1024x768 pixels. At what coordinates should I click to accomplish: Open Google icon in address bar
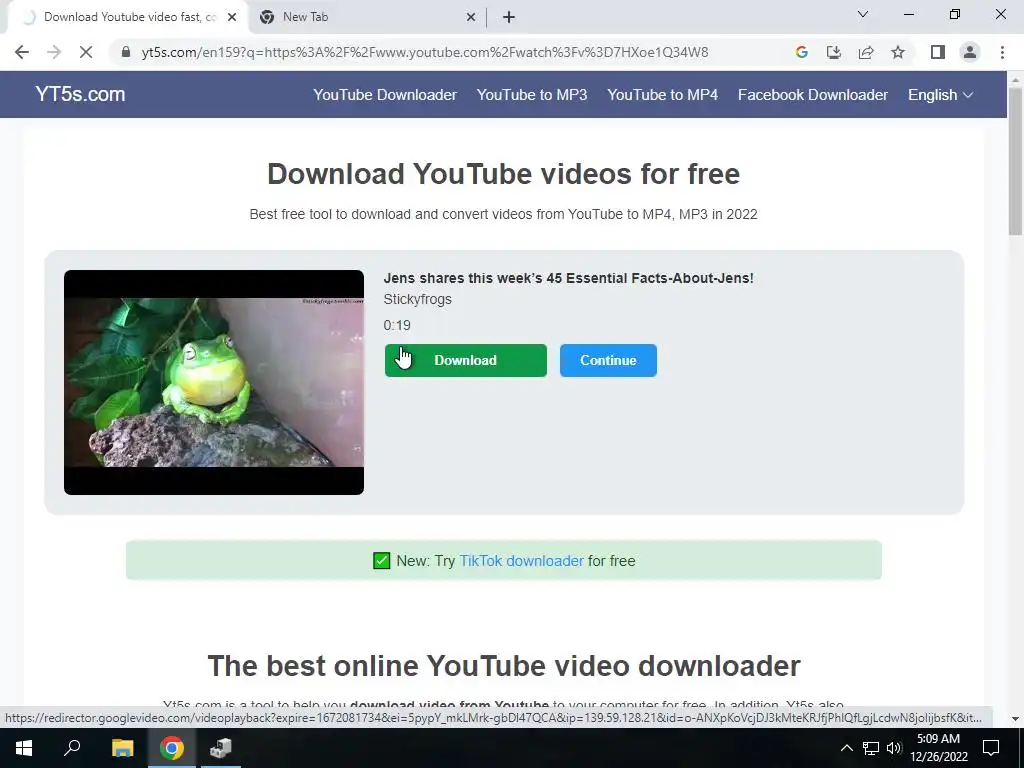point(802,52)
